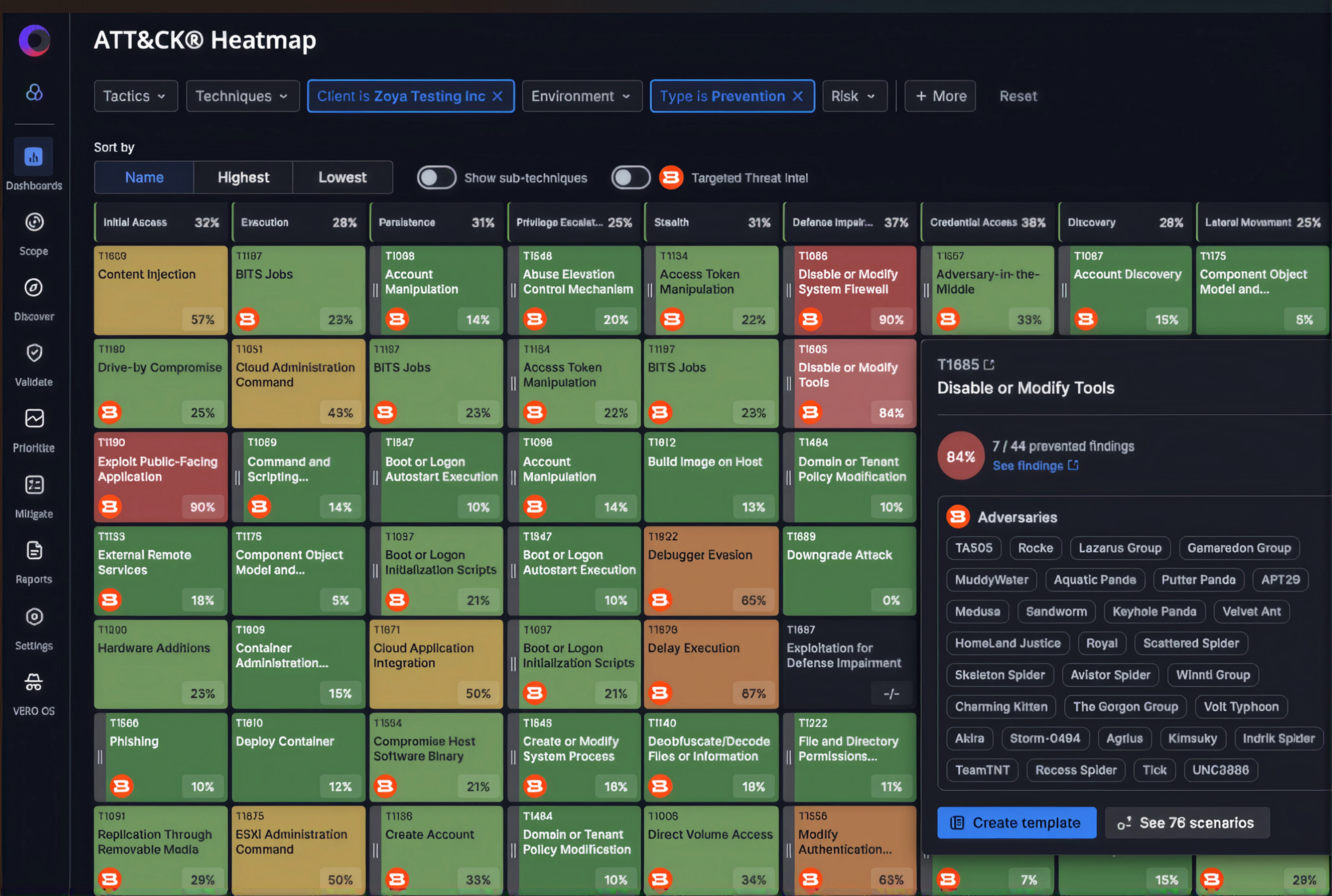This screenshot has height=896, width=1332.
Task: Enable the Targeted Threat Intel toggle
Action: 631,178
